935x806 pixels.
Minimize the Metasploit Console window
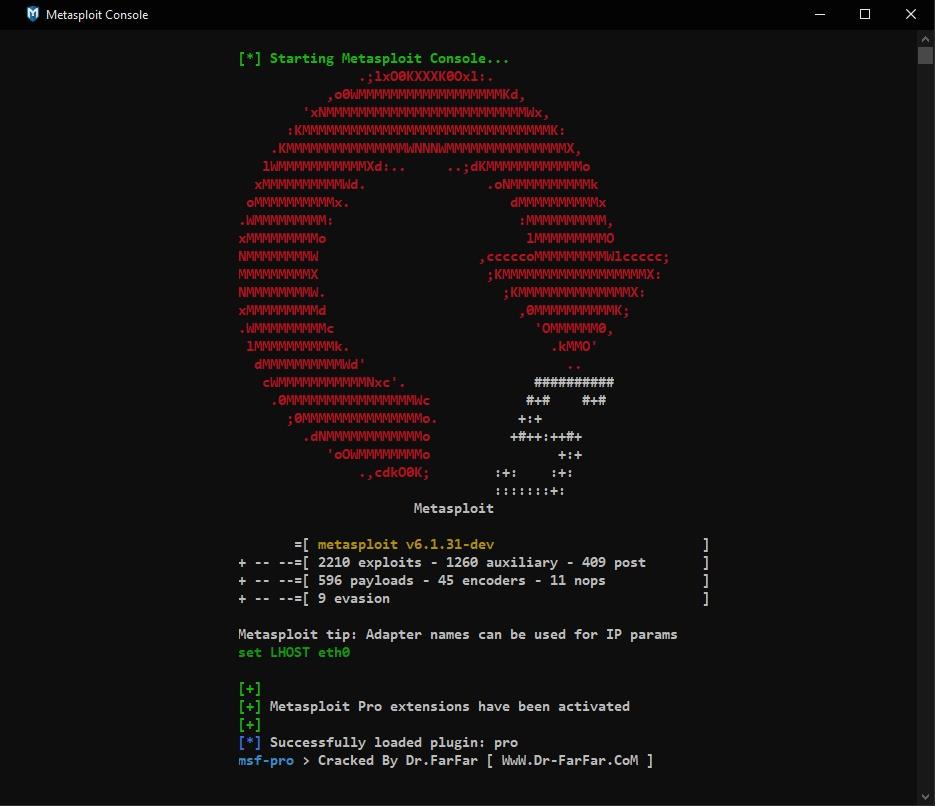820,14
